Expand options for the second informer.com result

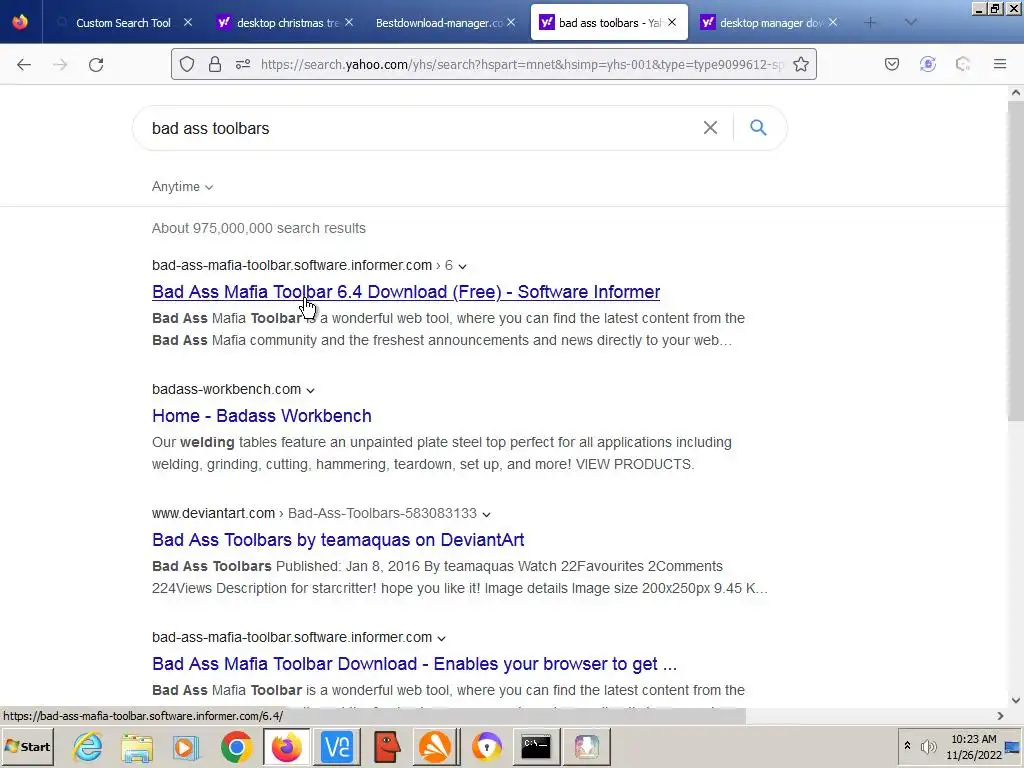coord(441,638)
